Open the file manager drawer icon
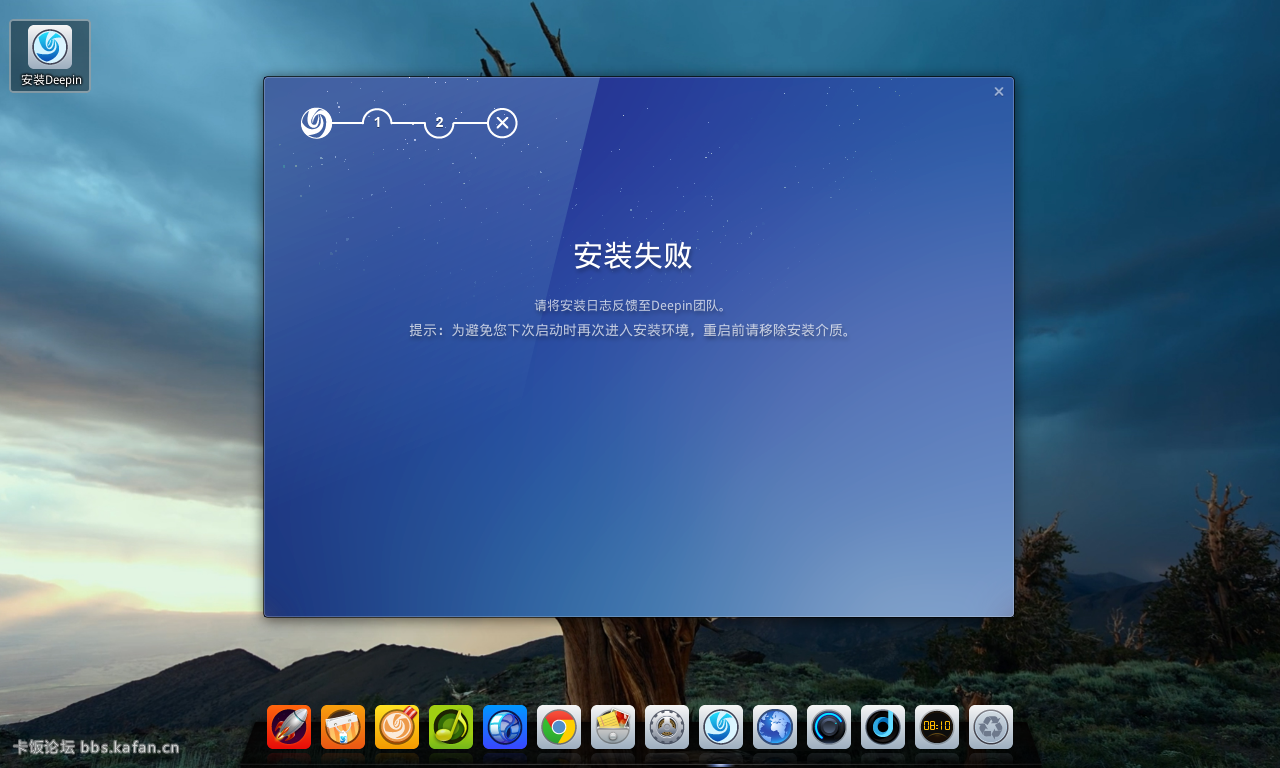This screenshot has height=768, width=1280. [x=613, y=727]
